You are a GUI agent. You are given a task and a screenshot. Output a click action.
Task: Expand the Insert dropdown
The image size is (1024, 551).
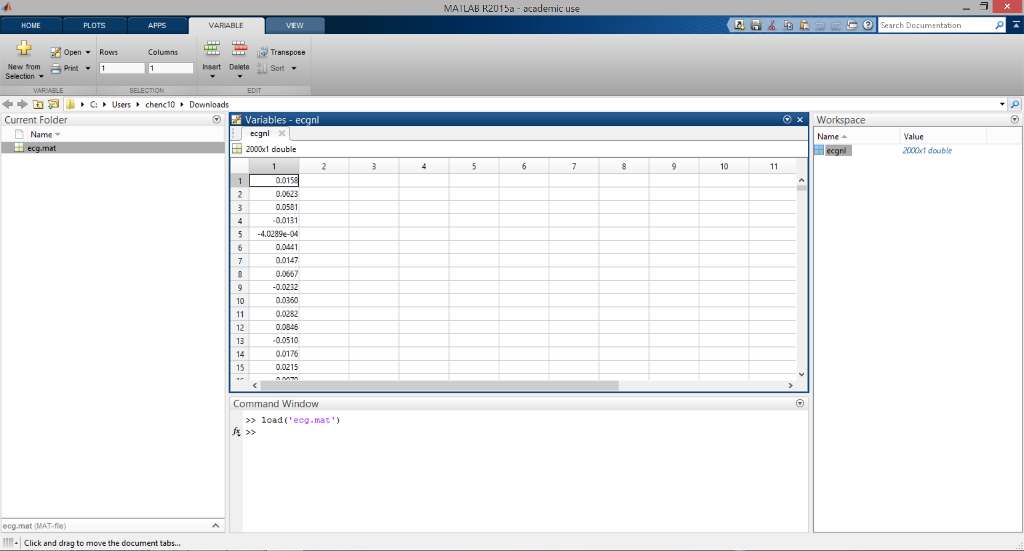tap(212, 76)
